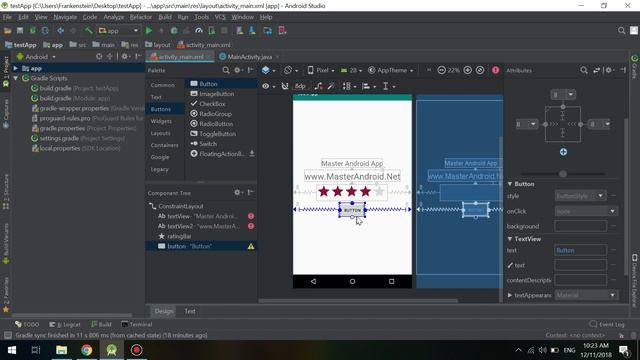The width and height of the screenshot is (640, 360).
Task: Select ratingBar in the Component Tree
Action: tap(179, 236)
